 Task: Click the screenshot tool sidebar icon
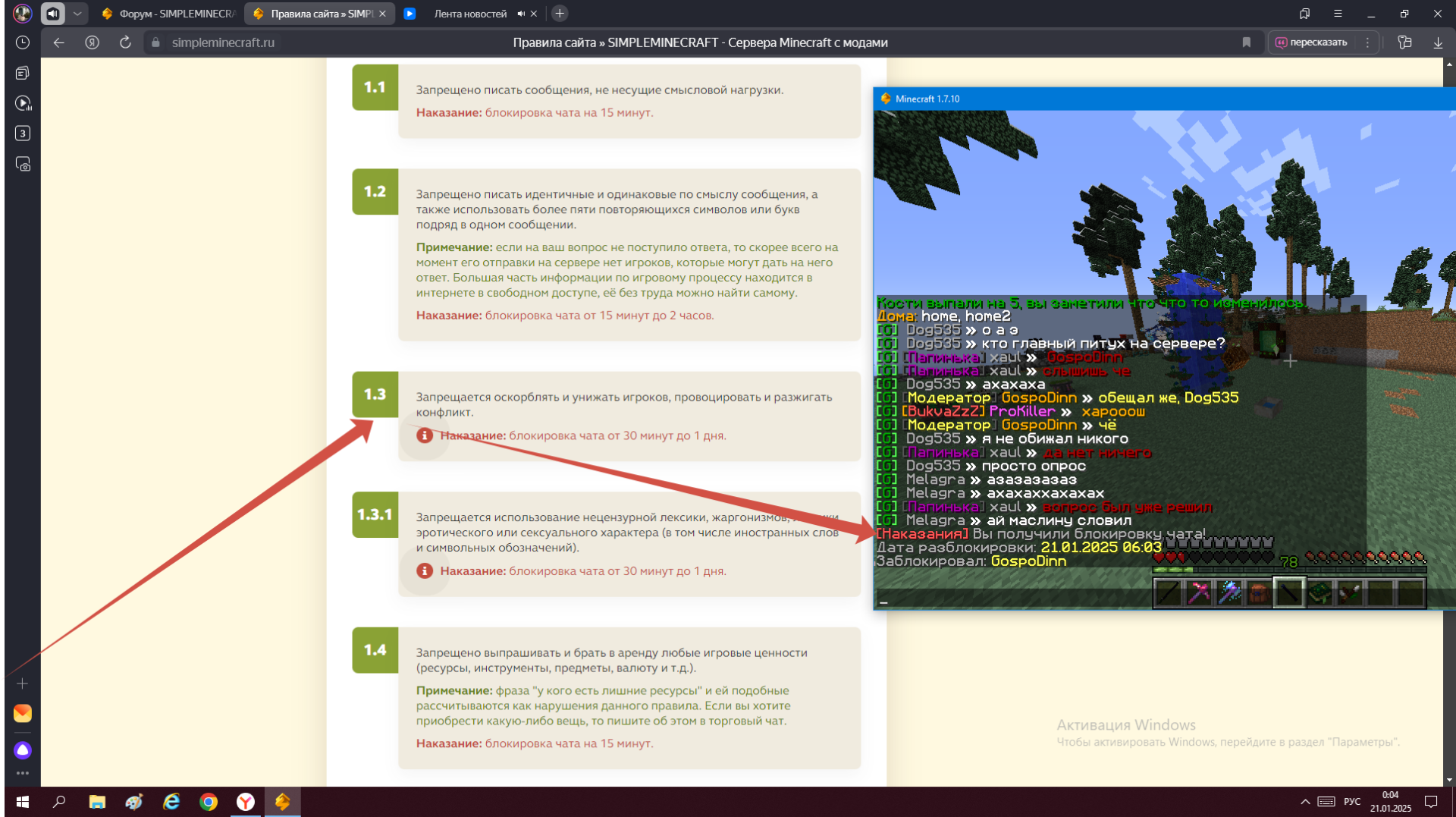(23, 165)
